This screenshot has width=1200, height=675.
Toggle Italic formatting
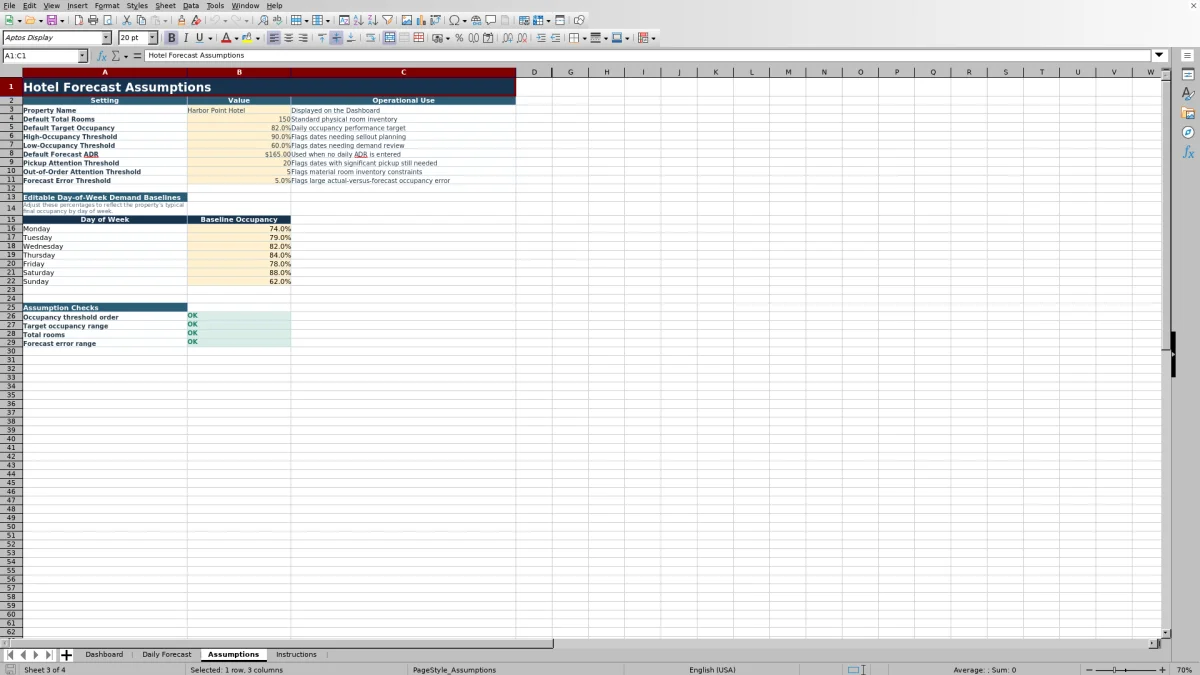(x=185, y=38)
